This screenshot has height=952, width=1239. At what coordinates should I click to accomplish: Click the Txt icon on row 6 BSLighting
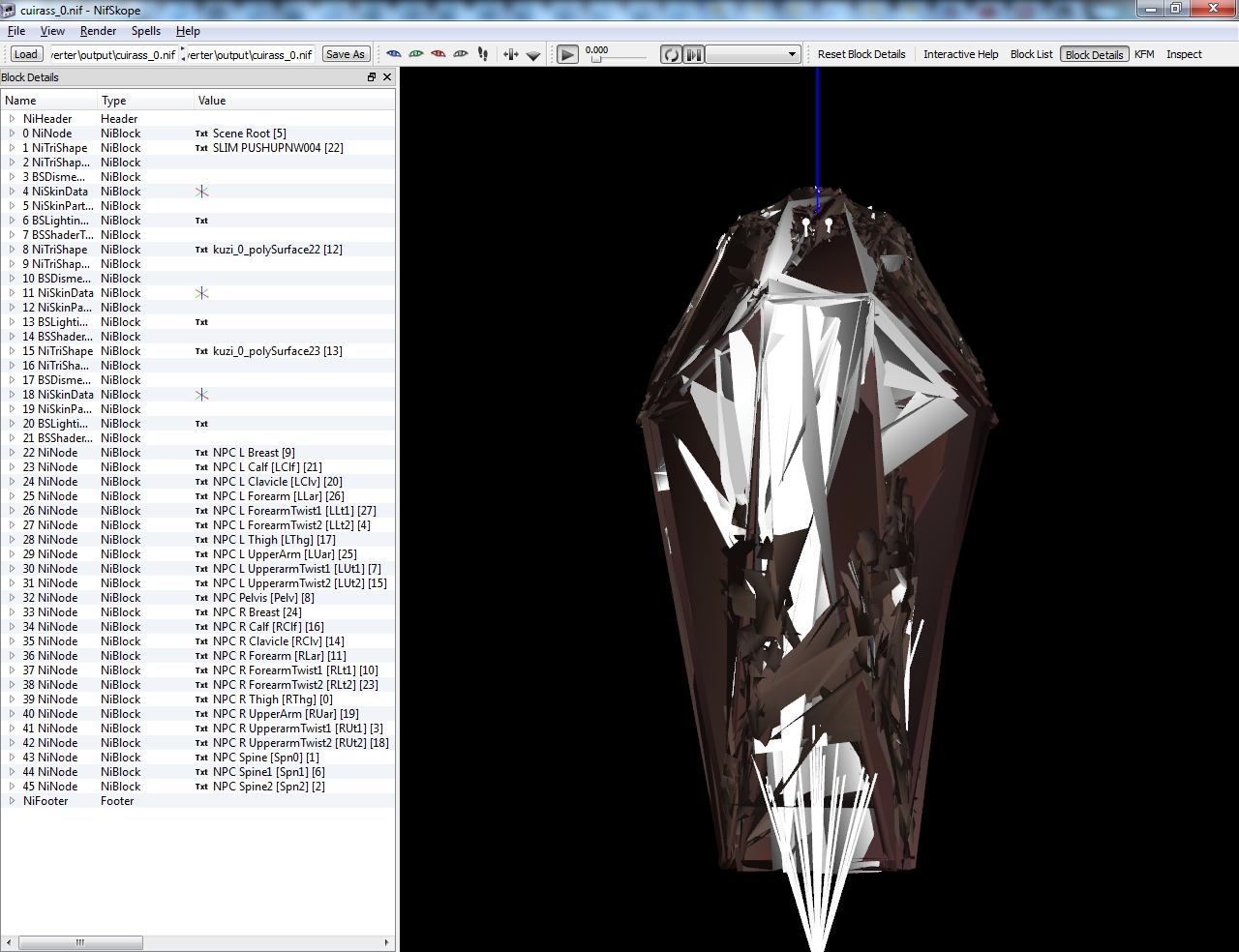(201, 221)
